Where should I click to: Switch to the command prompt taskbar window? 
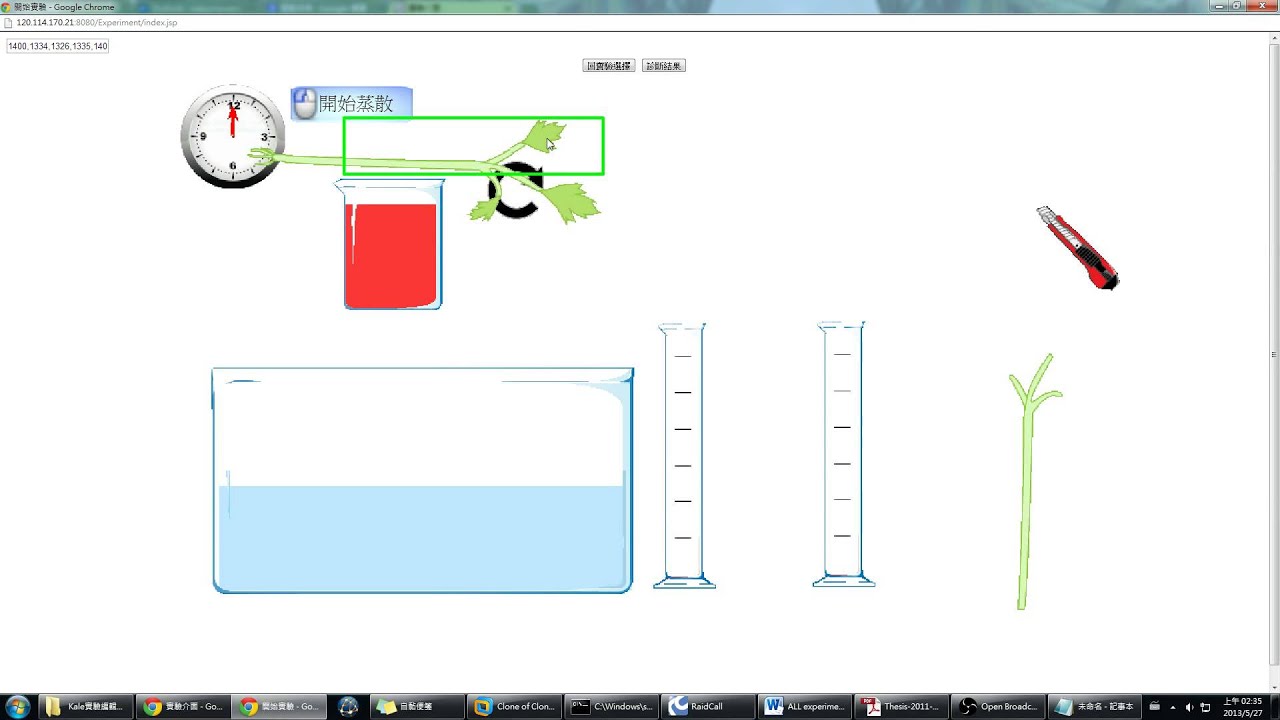(x=612, y=707)
